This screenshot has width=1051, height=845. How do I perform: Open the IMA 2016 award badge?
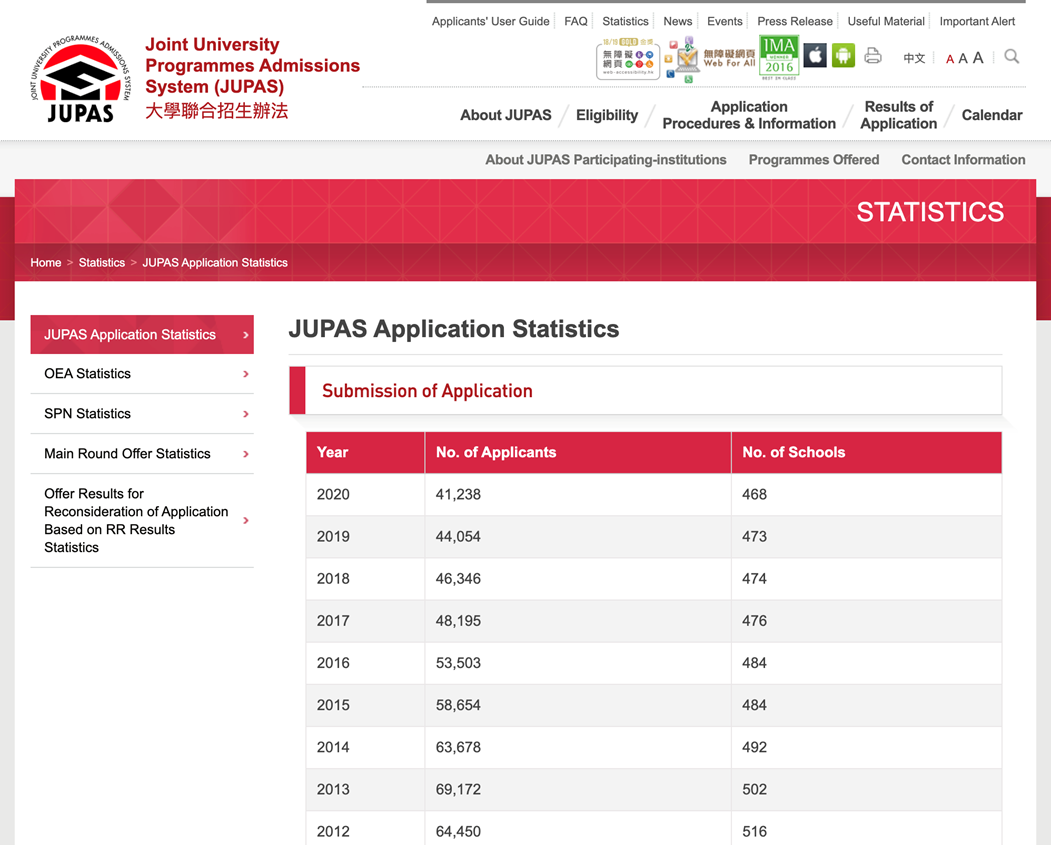779,58
